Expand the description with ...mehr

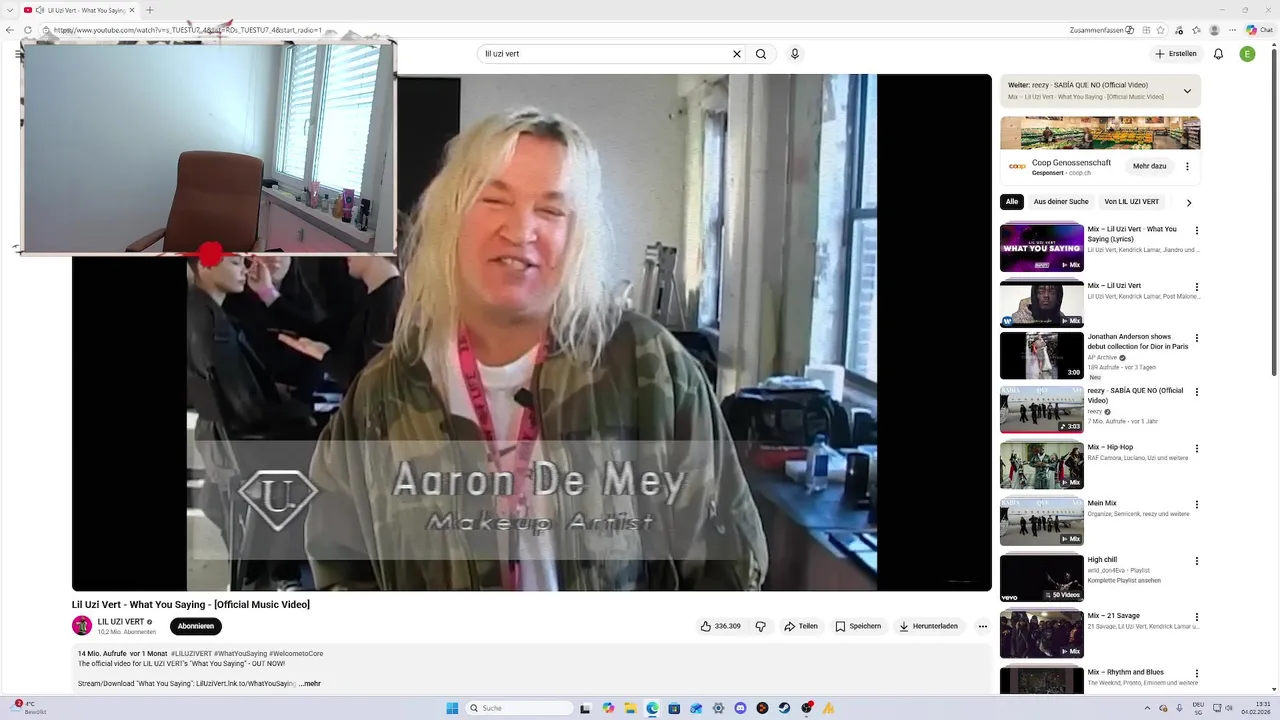pyautogui.click(x=310, y=684)
